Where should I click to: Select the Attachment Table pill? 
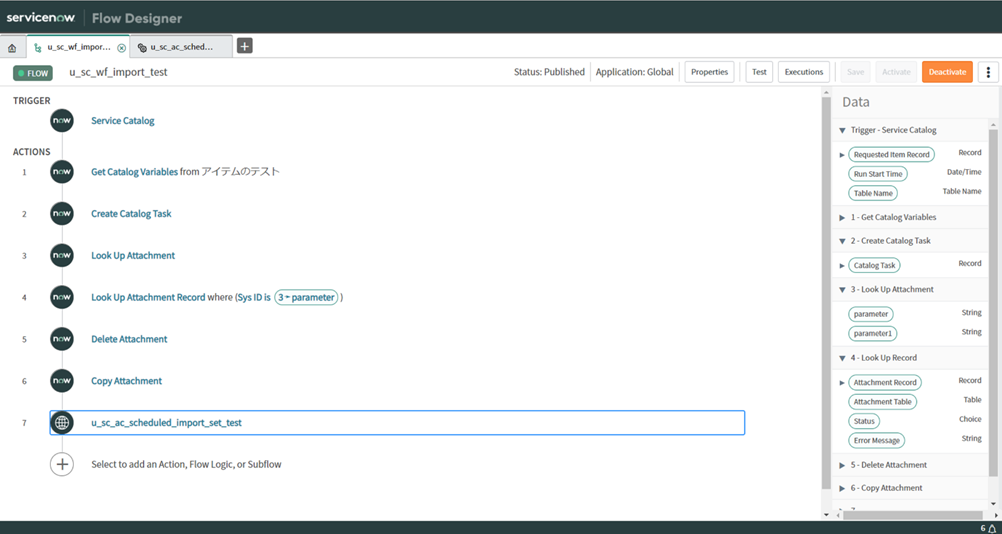coord(883,402)
